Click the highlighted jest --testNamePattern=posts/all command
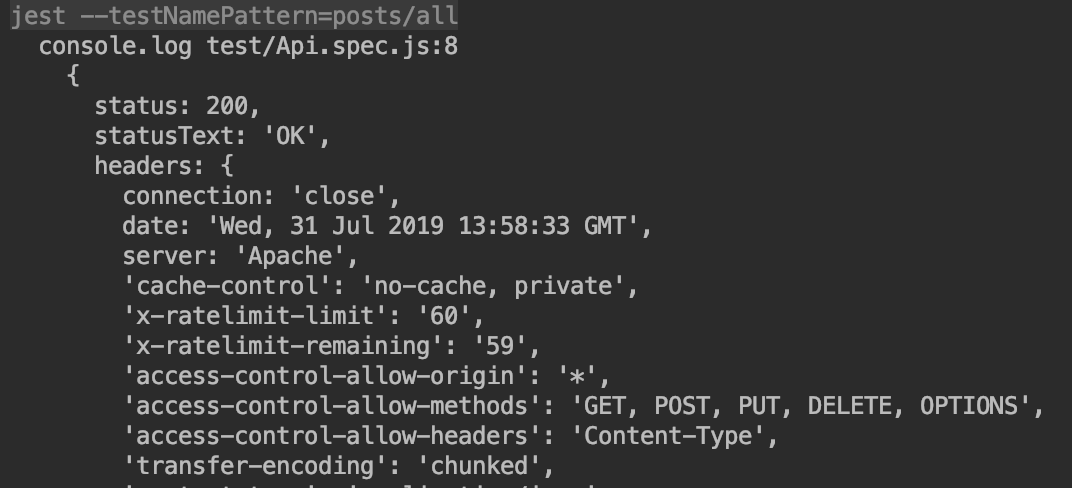Screen dimensions: 1072x488 (234, 16)
